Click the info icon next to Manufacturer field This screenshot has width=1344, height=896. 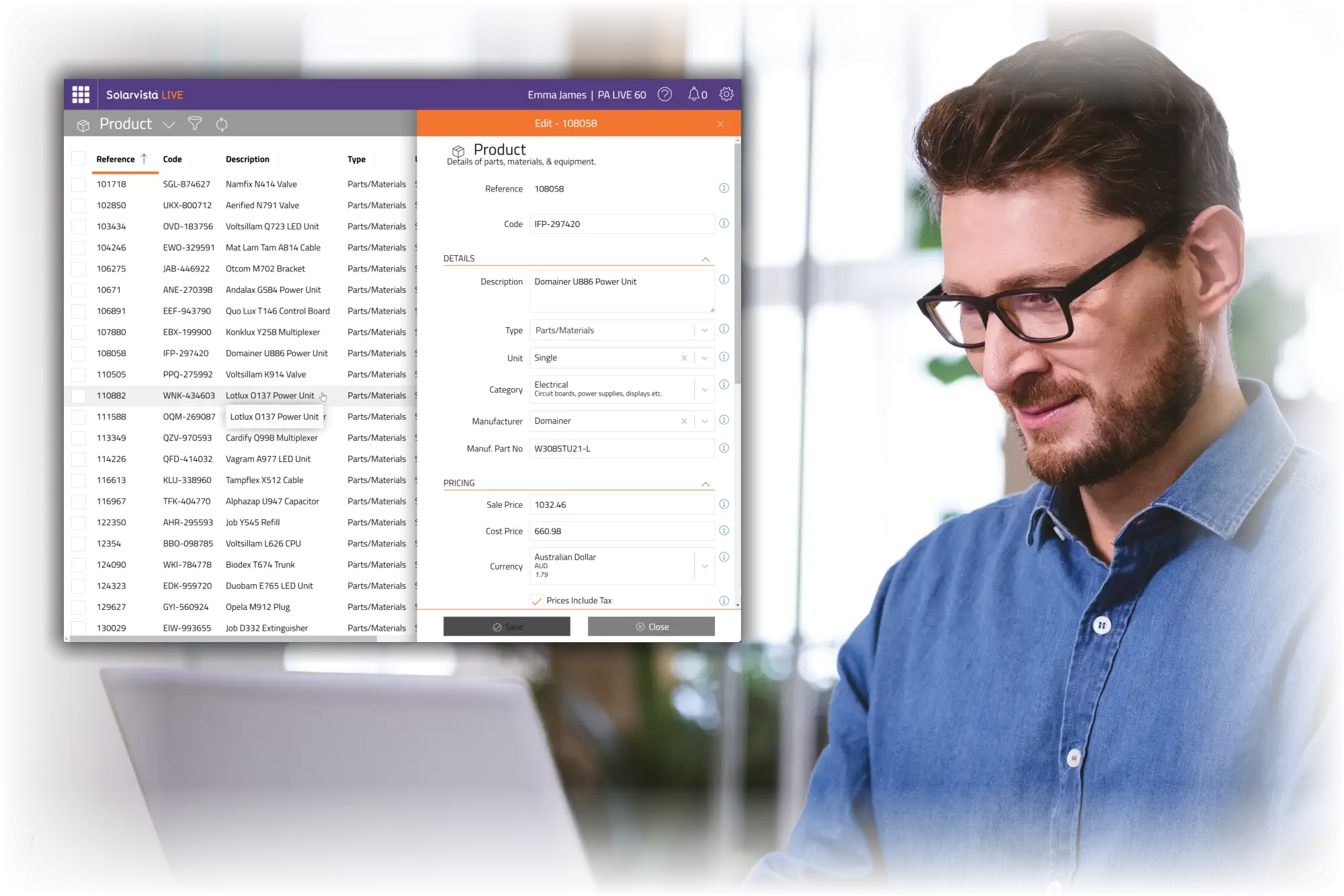point(724,419)
